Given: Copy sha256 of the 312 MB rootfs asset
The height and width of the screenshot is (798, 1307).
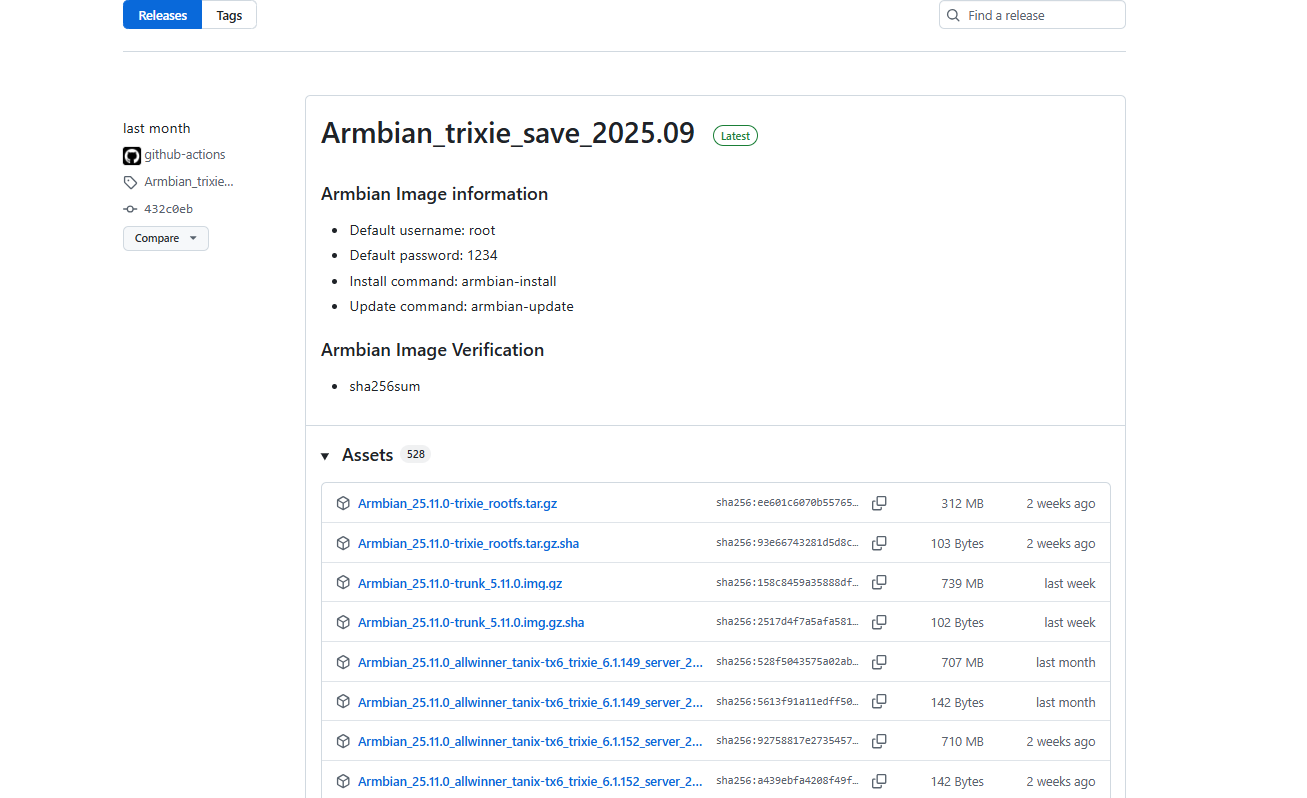Looking at the screenshot, I should pos(879,503).
